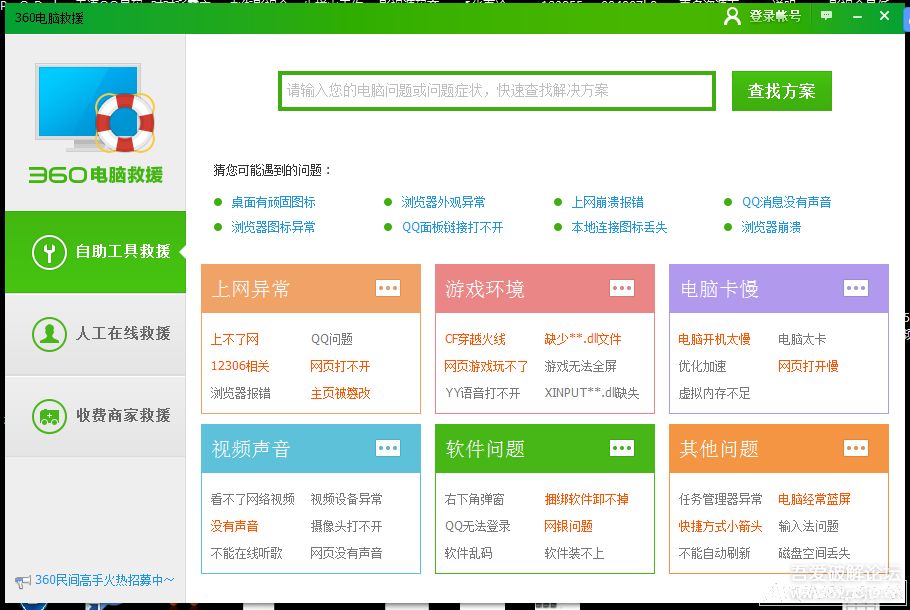This screenshot has height=610, width=910.
Task: Open more options for the 游戏环境 card
Action: tap(622, 288)
